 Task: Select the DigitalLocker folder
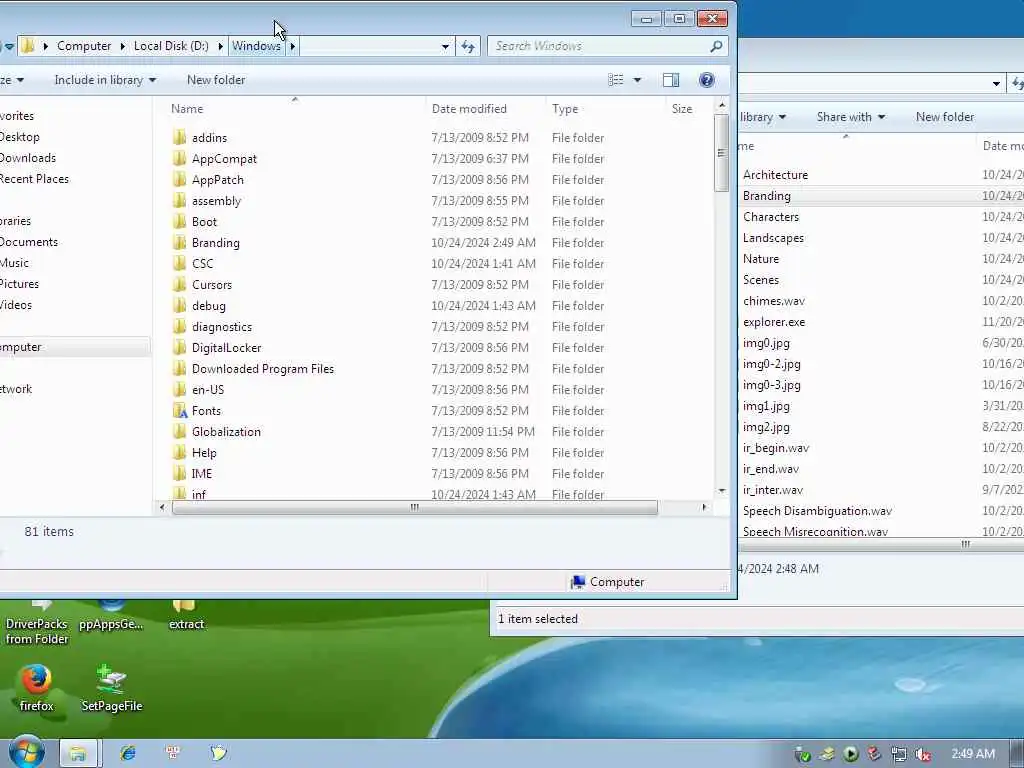click(x=227, y=347)
